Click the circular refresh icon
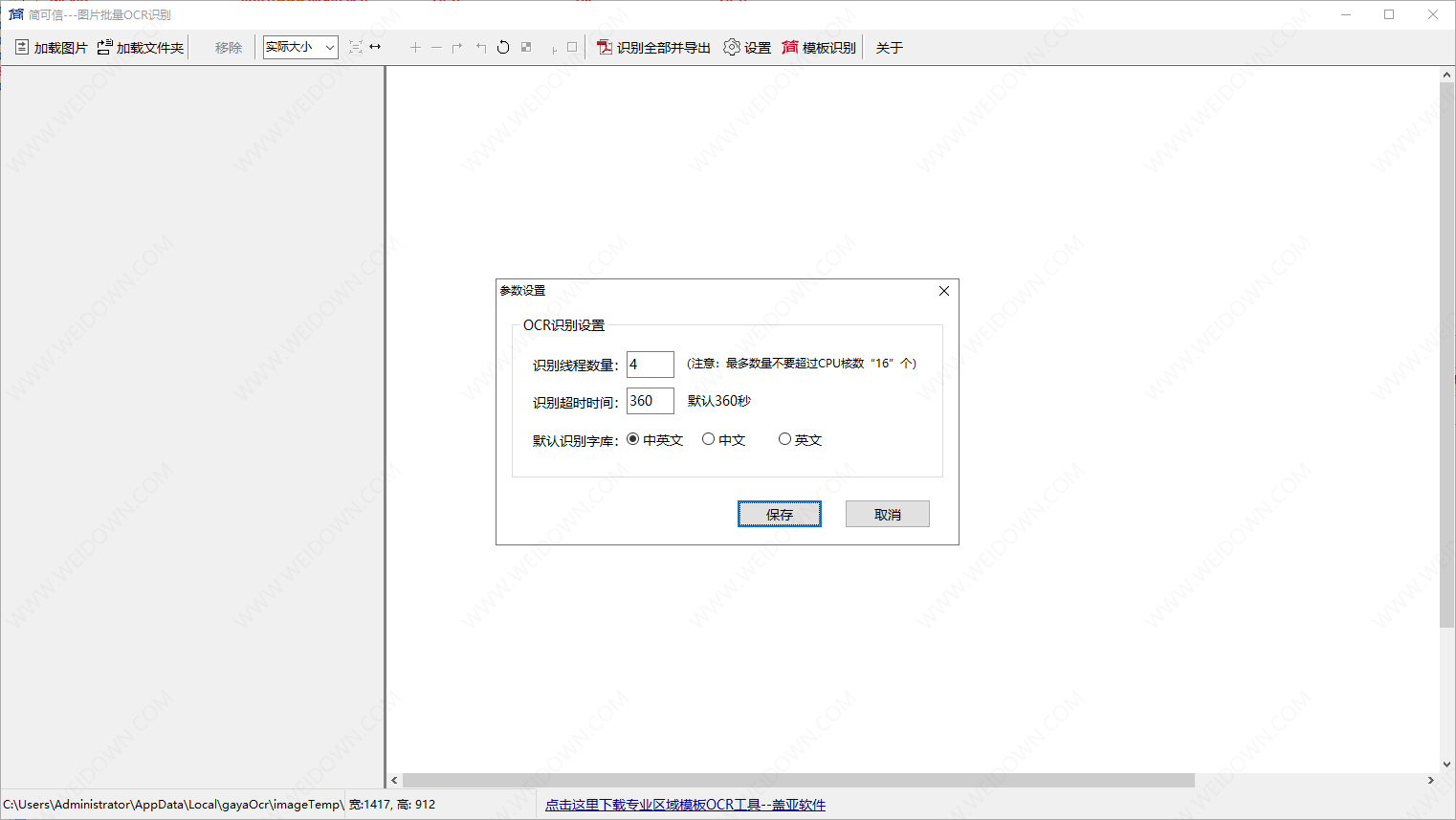Screen dimensions: 1456x820 point(503,47)
